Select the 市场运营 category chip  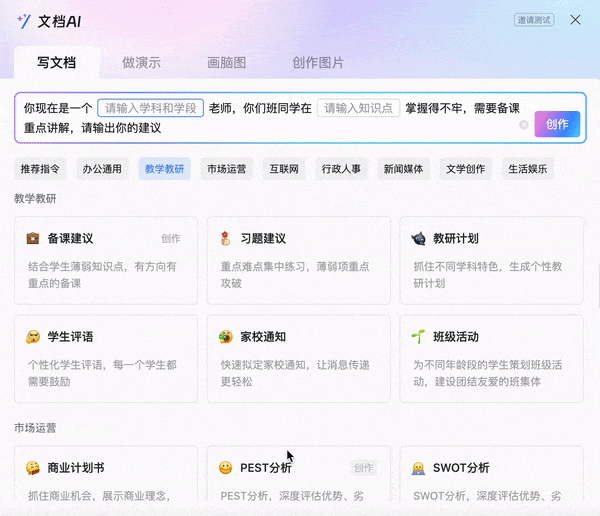click(x=226, y=169)
